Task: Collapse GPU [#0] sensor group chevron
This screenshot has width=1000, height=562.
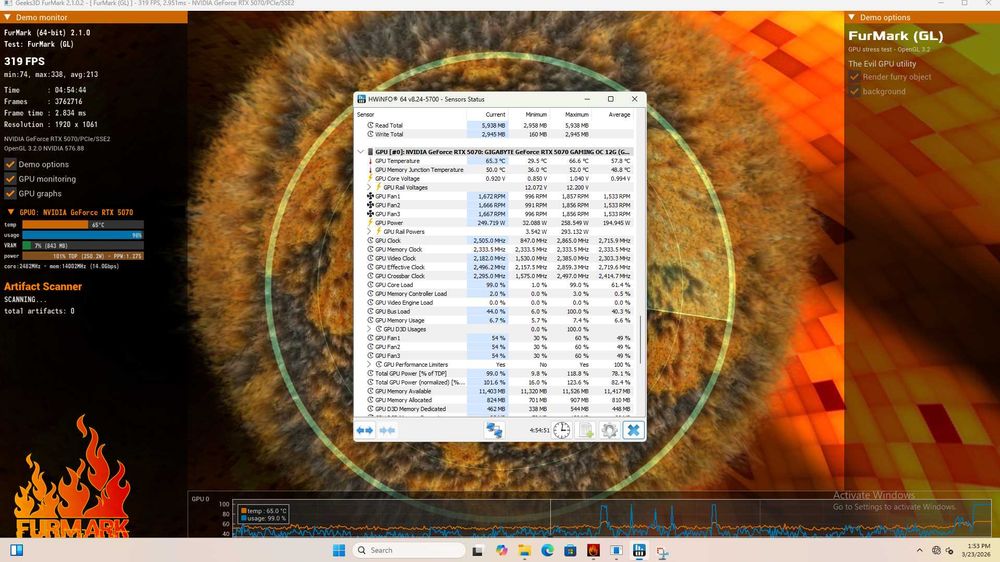Action: pos(361,152)
